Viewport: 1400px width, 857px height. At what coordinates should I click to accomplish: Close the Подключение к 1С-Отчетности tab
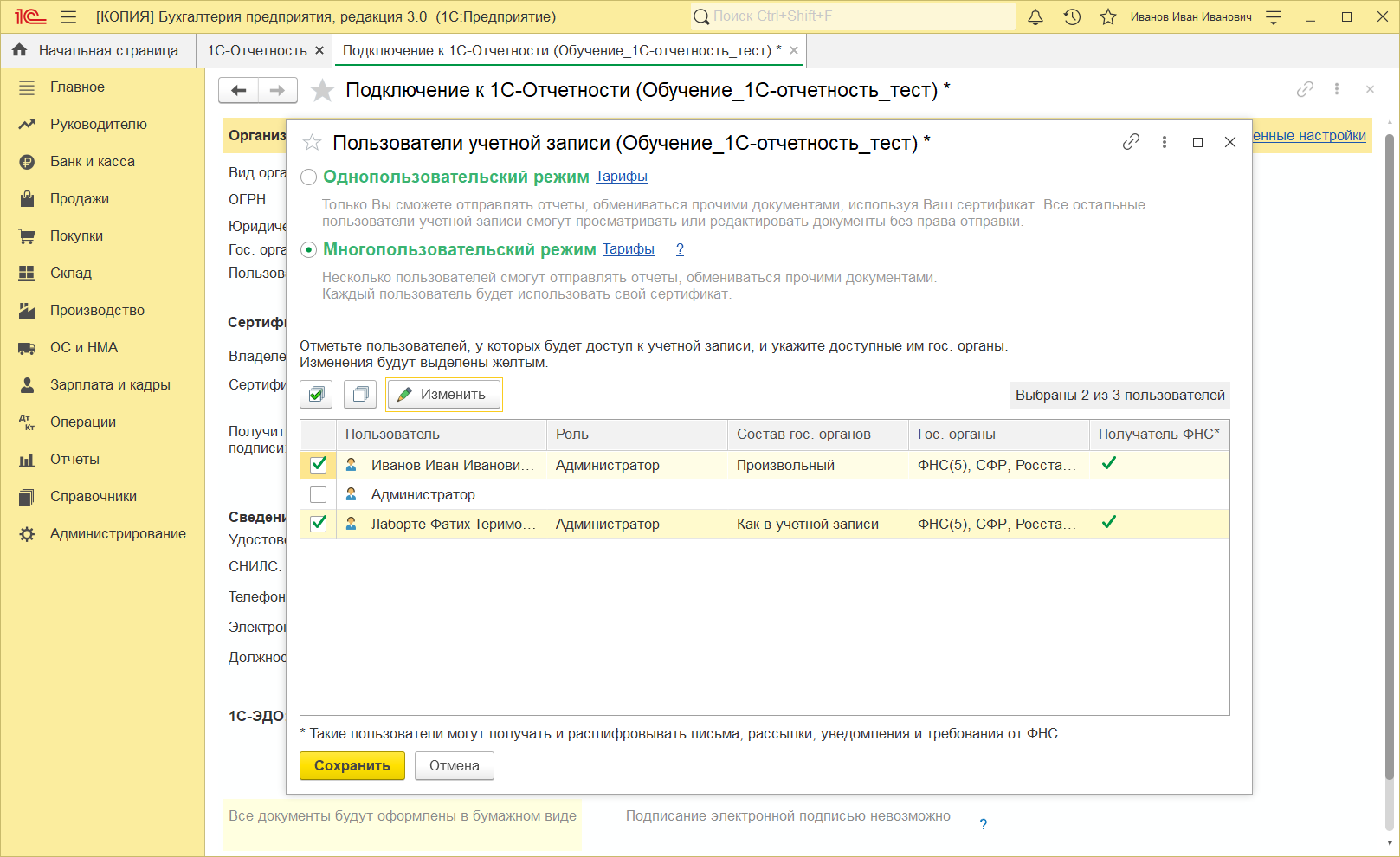pos(794,50)
